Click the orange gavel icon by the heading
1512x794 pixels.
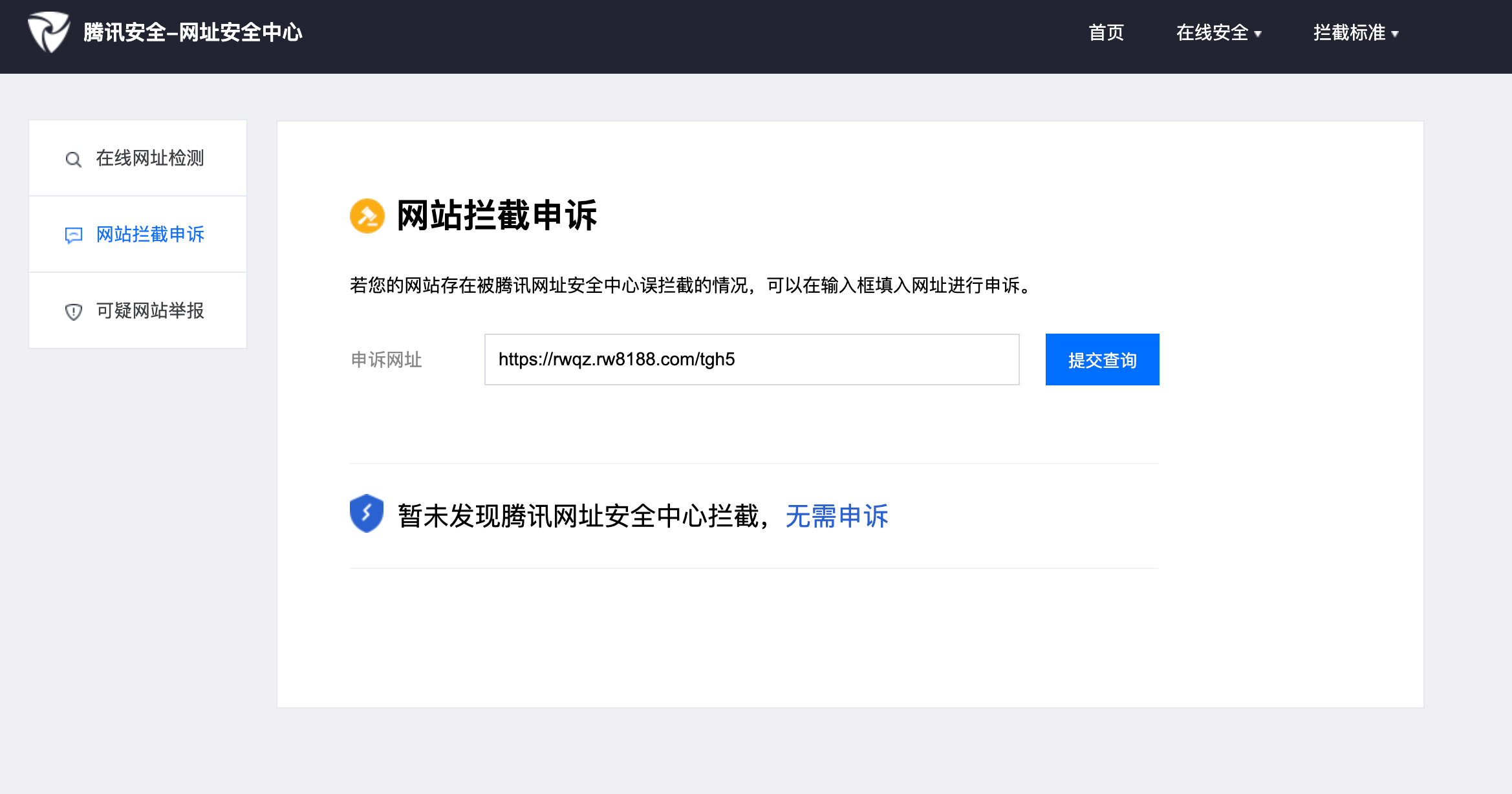(x=367, y=216)
